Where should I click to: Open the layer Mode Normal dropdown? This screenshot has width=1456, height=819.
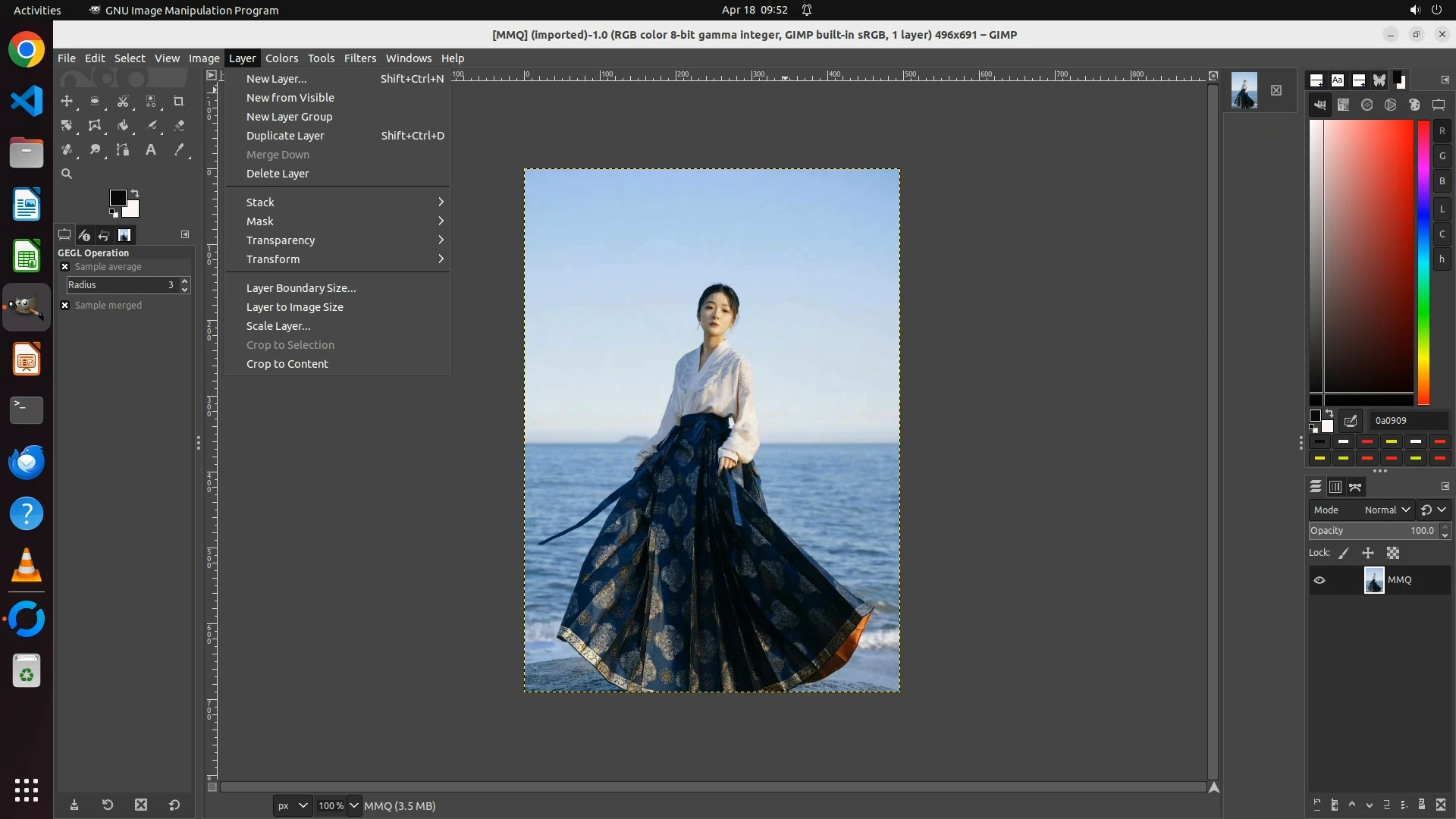pos(1386,510)
